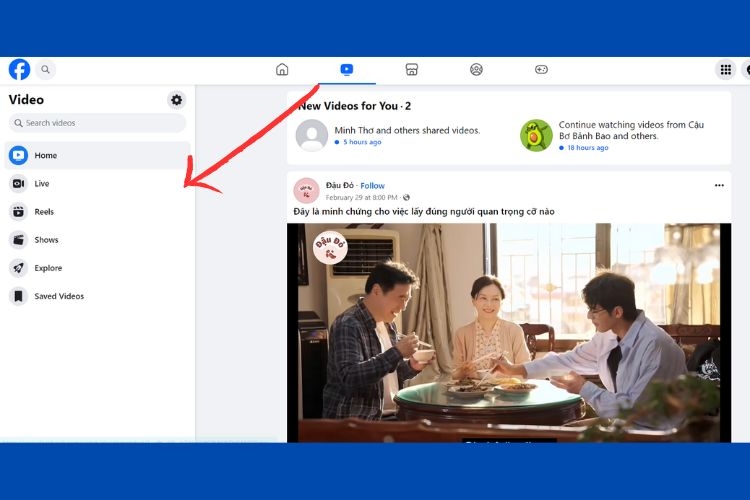Open Shows in the Video sidebar
Viewport: 750px width, 500px height.
[97, 240]
